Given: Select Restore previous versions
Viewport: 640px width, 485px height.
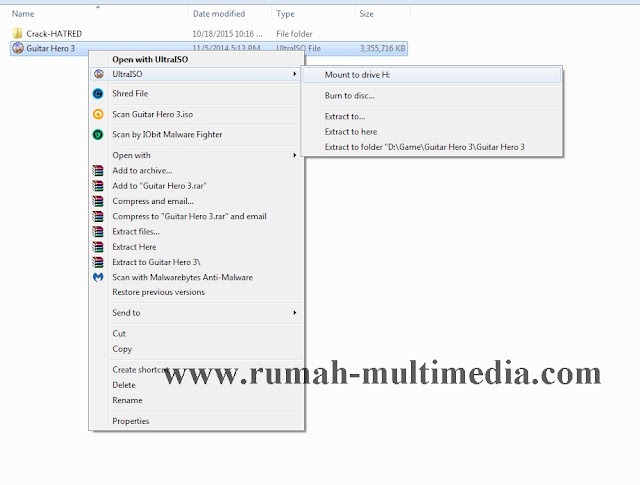Looking at the screenshot, I should click(x=158, y=292).
